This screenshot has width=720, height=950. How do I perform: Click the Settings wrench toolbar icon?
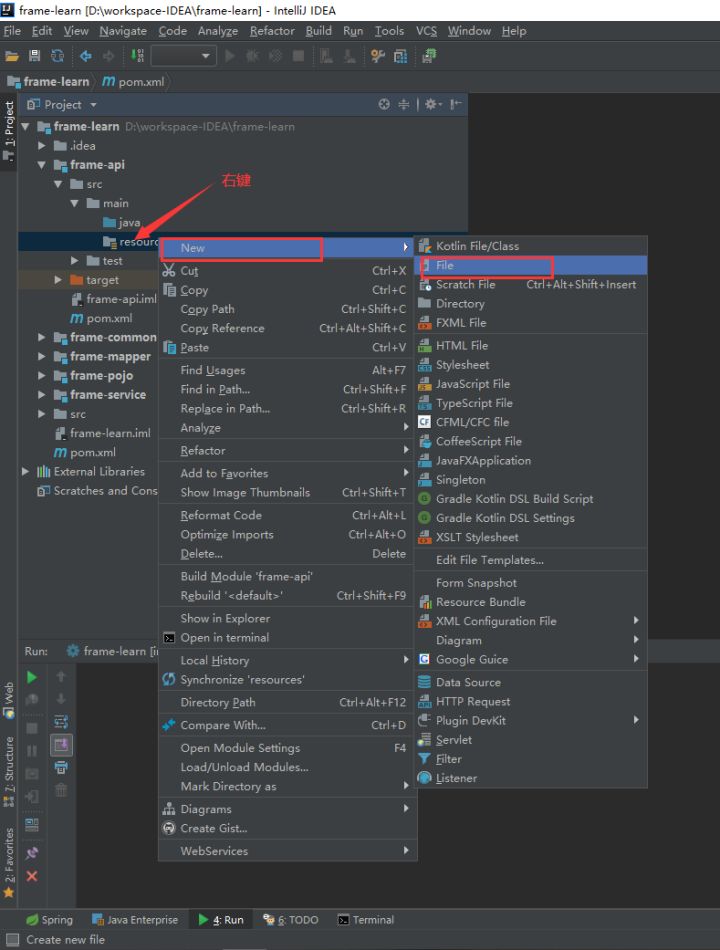click(x=378, y=56)
